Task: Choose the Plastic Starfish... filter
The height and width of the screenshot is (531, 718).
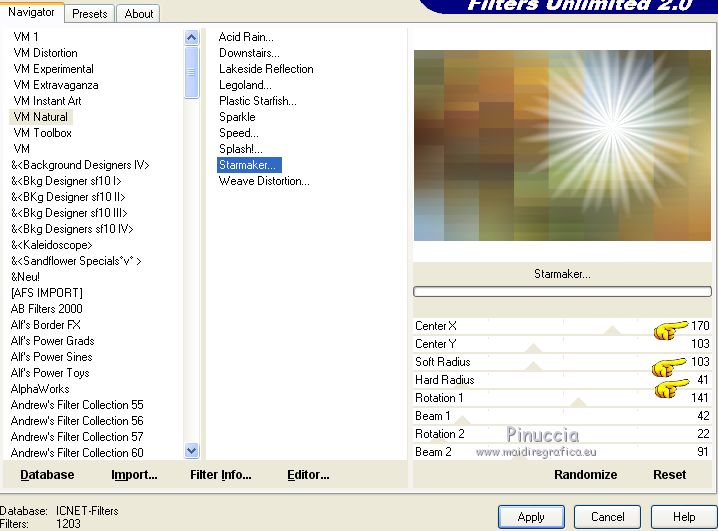Action: point(258,101)
